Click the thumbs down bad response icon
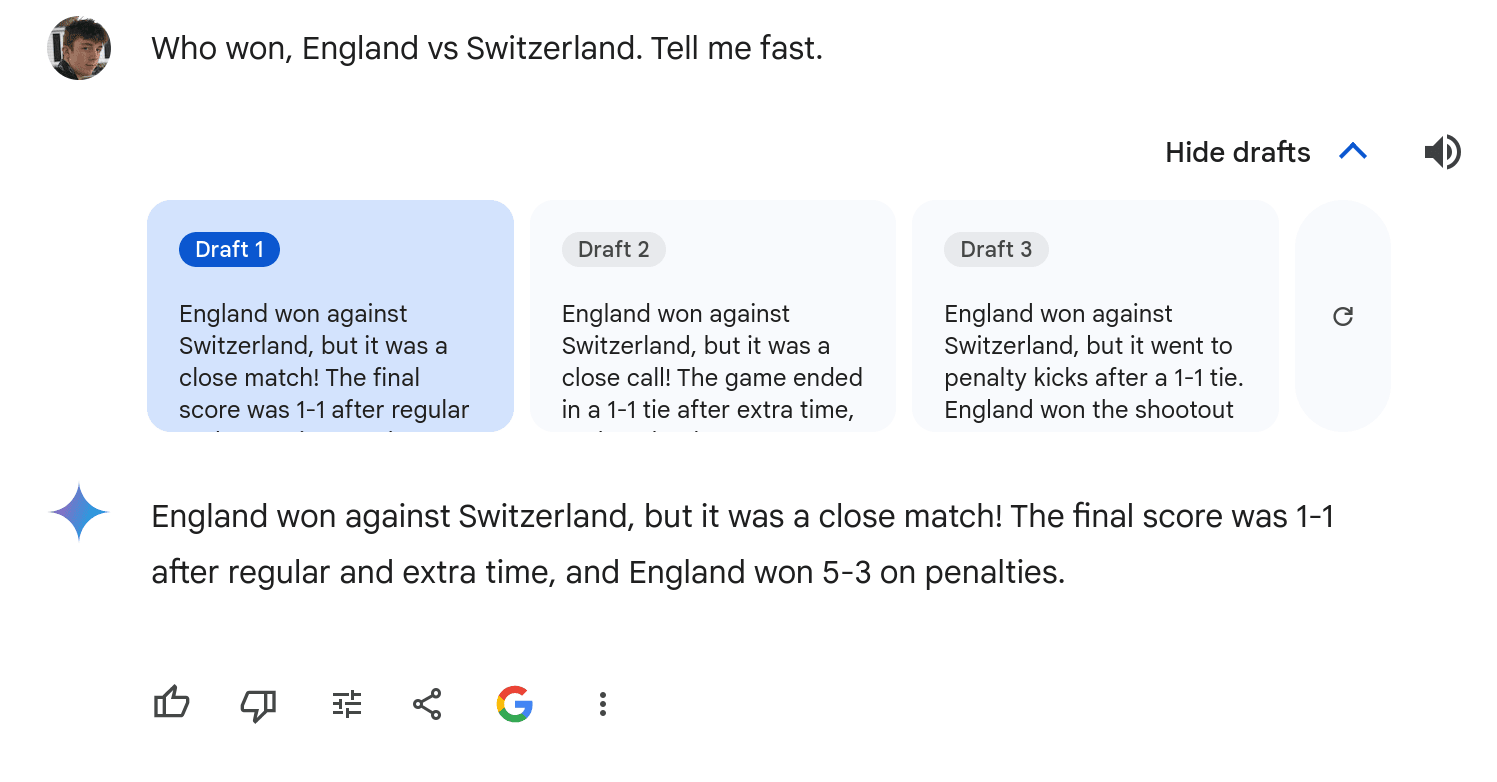Viewport: 1497px width, 782px height. (x=259, y=705)
